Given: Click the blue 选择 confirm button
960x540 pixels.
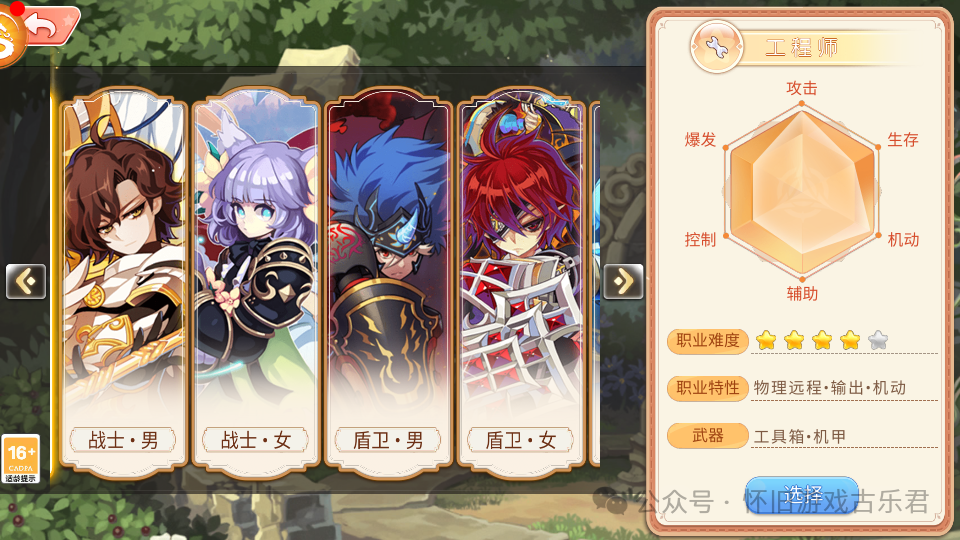Looking at the screenshot, I should tap(802, 495).
